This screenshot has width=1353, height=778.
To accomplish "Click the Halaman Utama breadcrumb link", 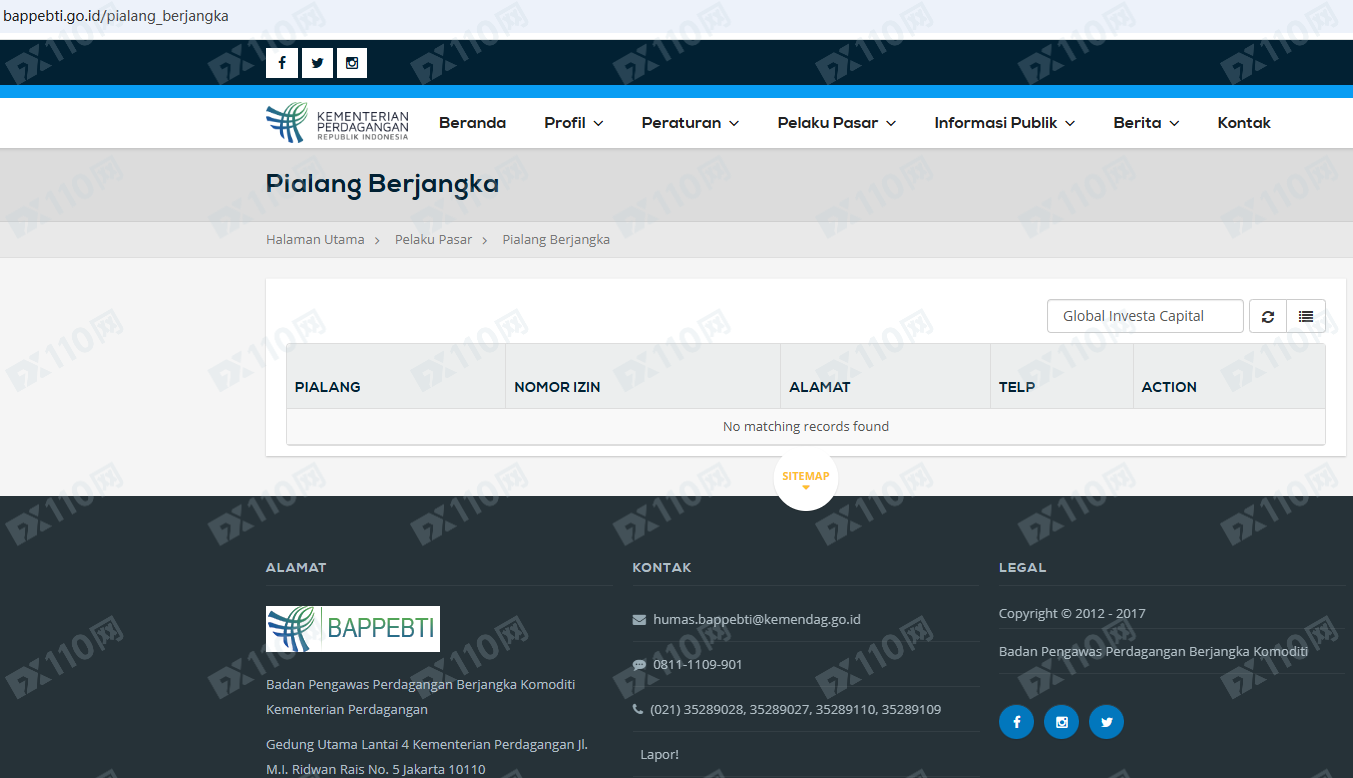I will pyautogui.click(x=315, y=240).
